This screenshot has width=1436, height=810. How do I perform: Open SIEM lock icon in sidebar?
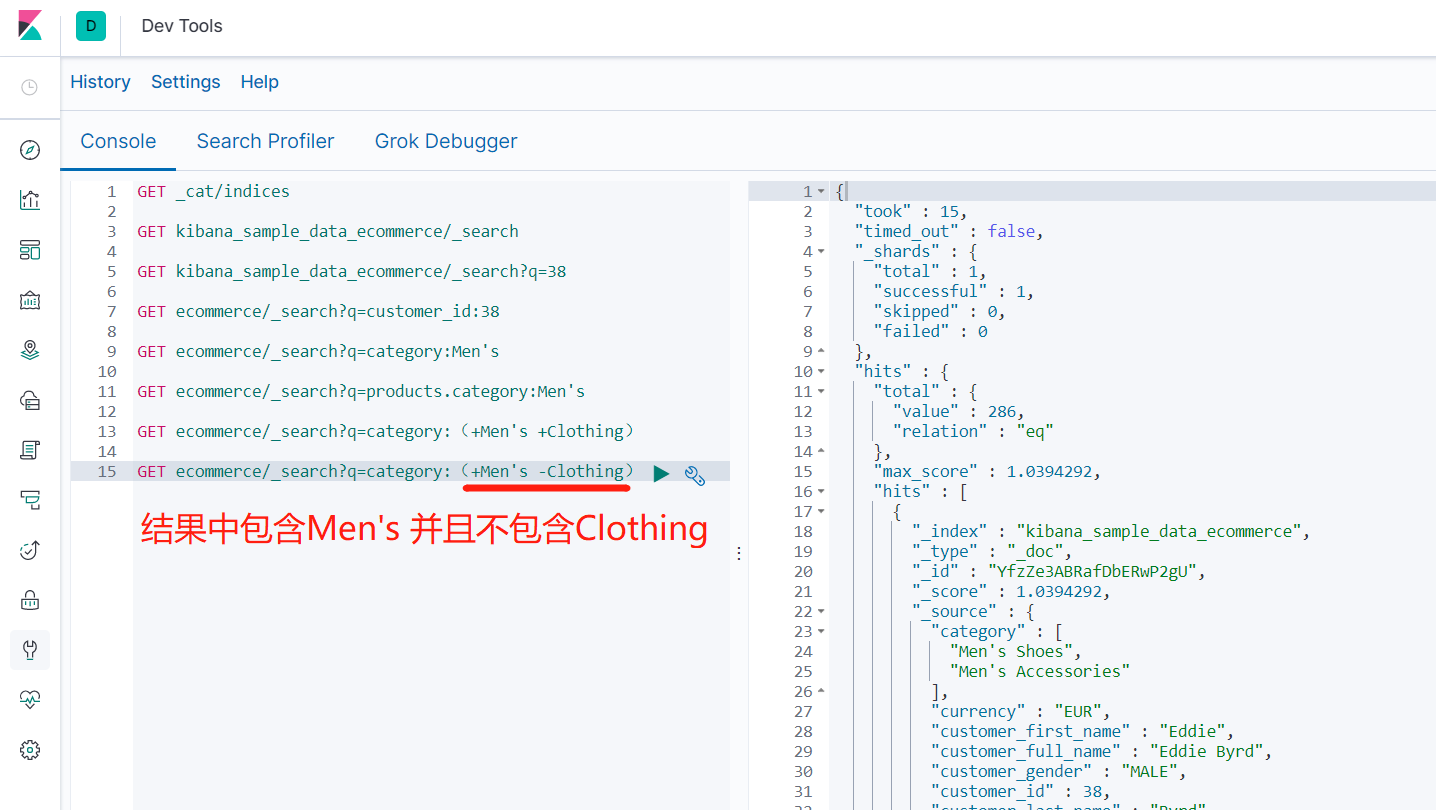point(30,600)
